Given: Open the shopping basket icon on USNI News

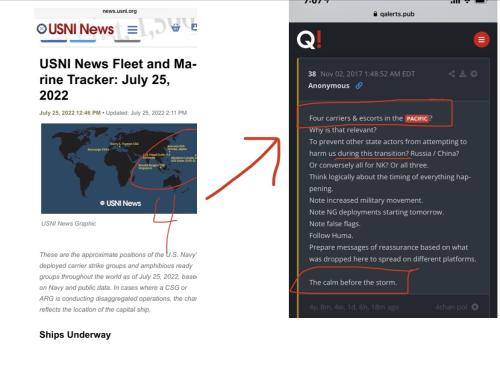Looking at the screenshot, I should coord(176,28).
